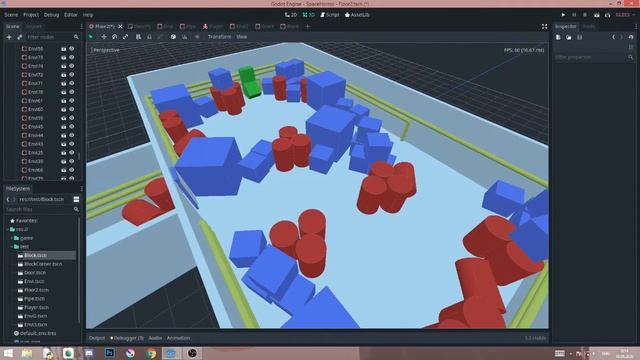Open the Output bottom panel
Image resolution: width=640 pixels, height=360 pixels.
click(x=97, y=338)
